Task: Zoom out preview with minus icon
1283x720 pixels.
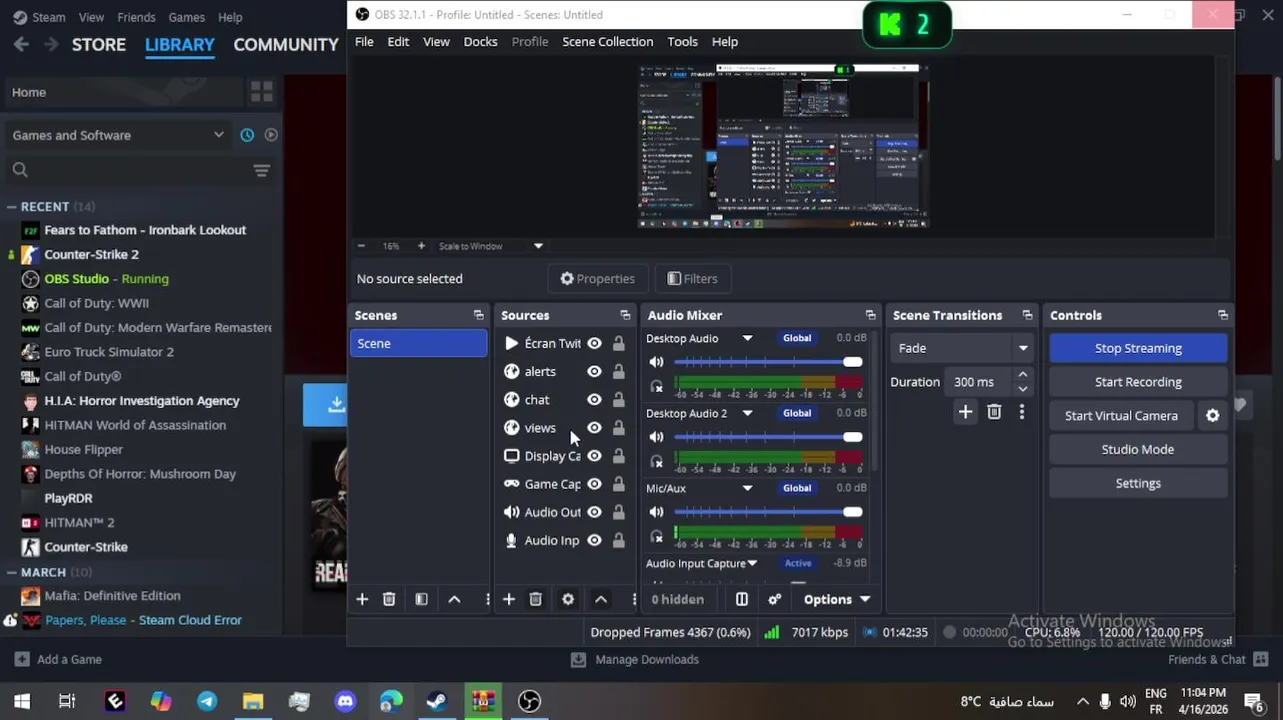Action: (x=361, y=246)
